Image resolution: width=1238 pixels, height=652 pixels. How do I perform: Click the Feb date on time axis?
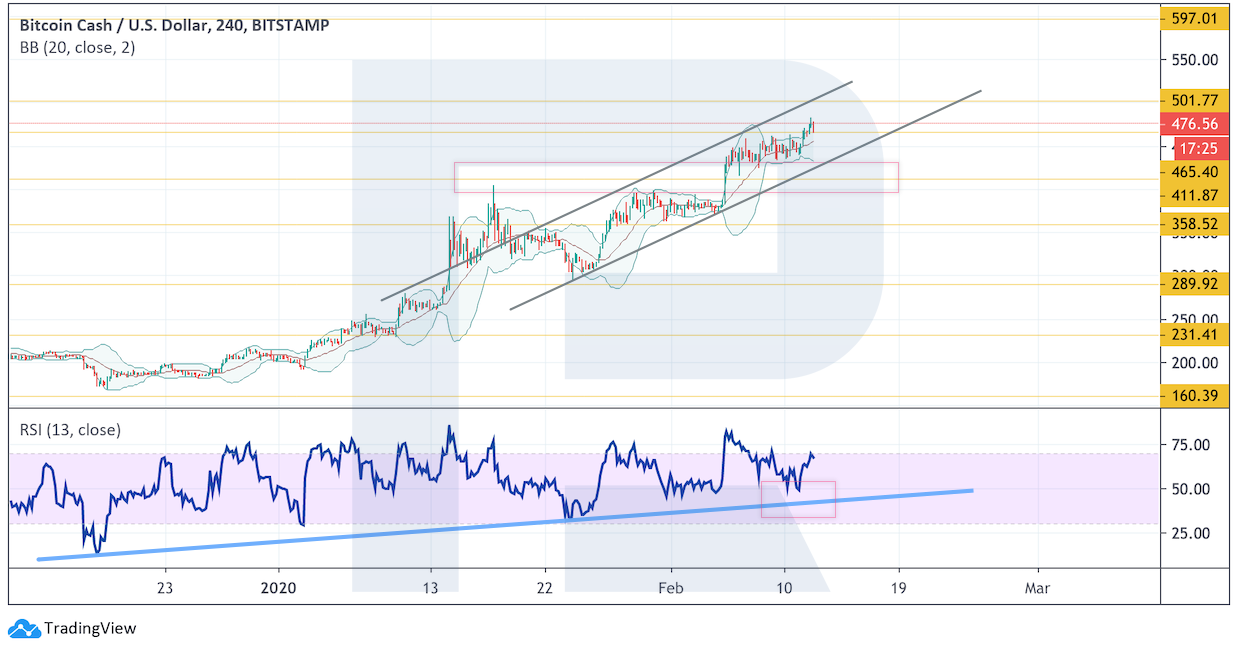pyautogui.click(x=670, y=588)
